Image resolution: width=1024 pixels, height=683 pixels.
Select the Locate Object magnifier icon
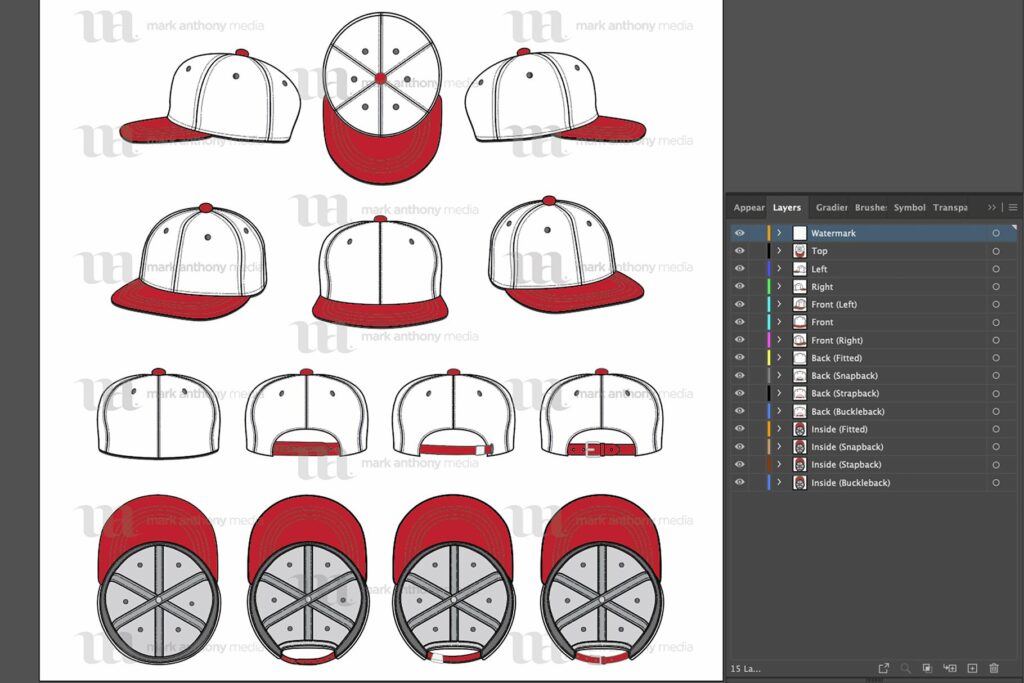[x=905, y=667]
